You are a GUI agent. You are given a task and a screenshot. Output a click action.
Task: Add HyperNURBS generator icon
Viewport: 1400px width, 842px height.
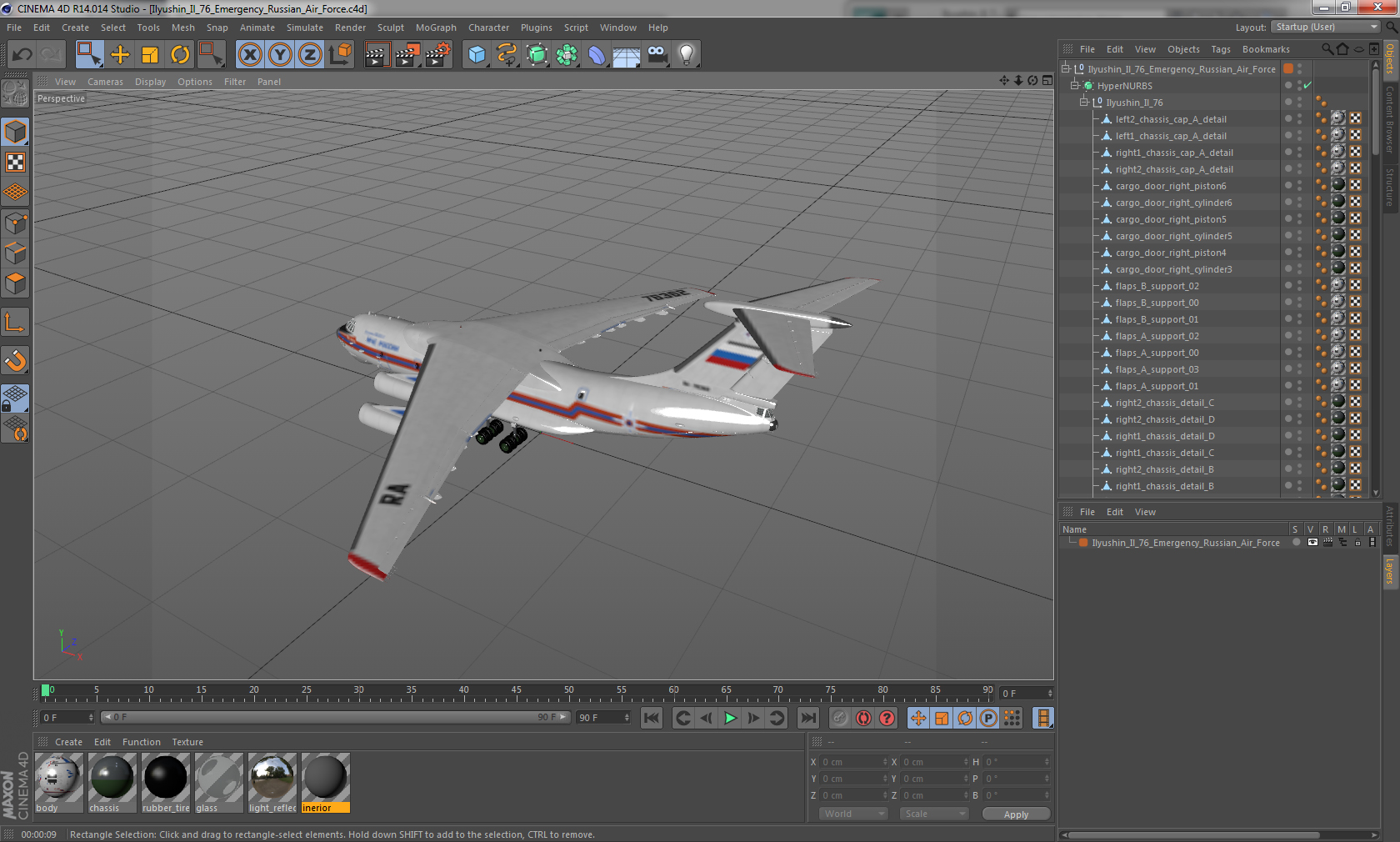pos(537,55)
